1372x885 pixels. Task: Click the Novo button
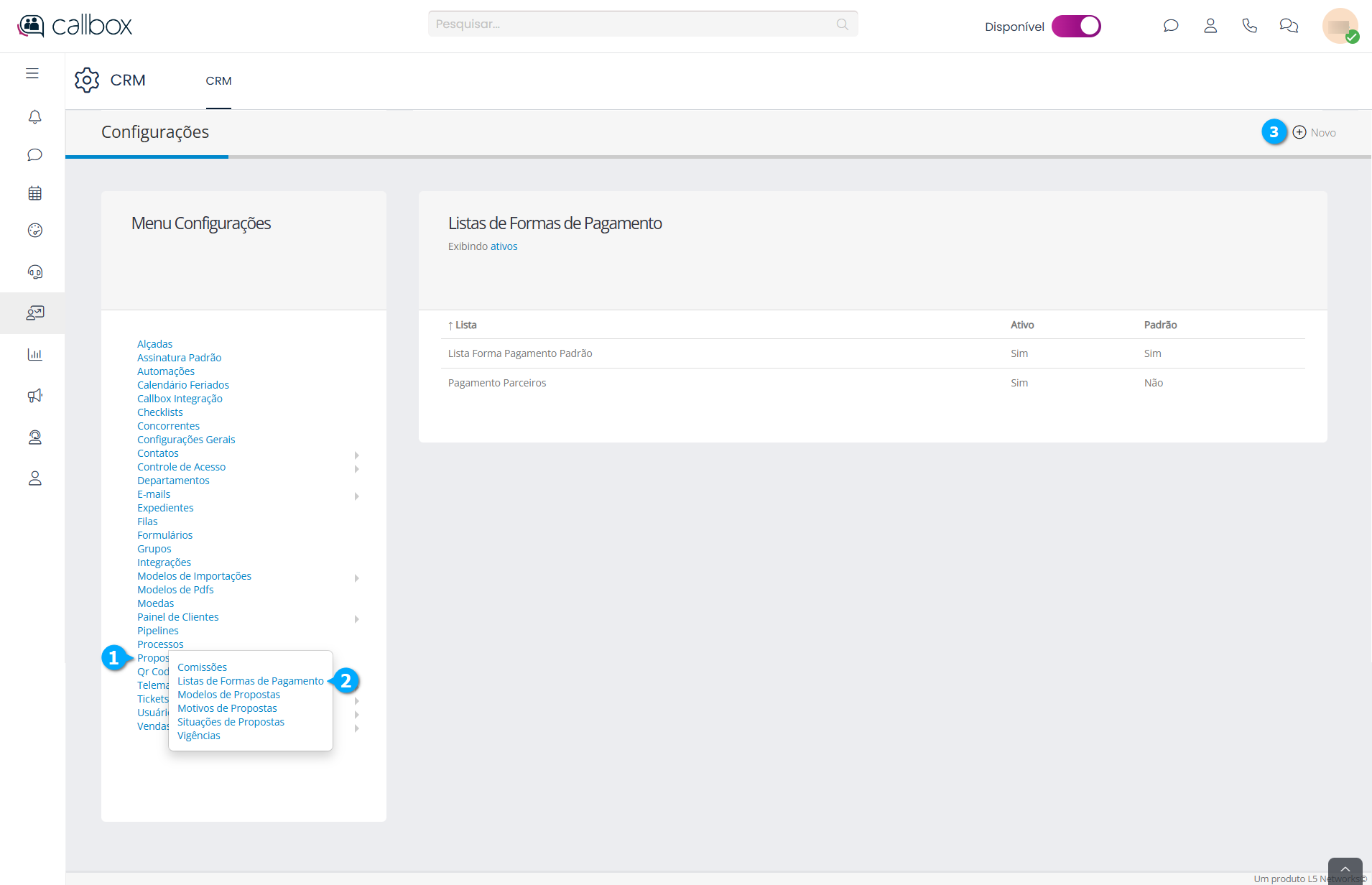1315,132
